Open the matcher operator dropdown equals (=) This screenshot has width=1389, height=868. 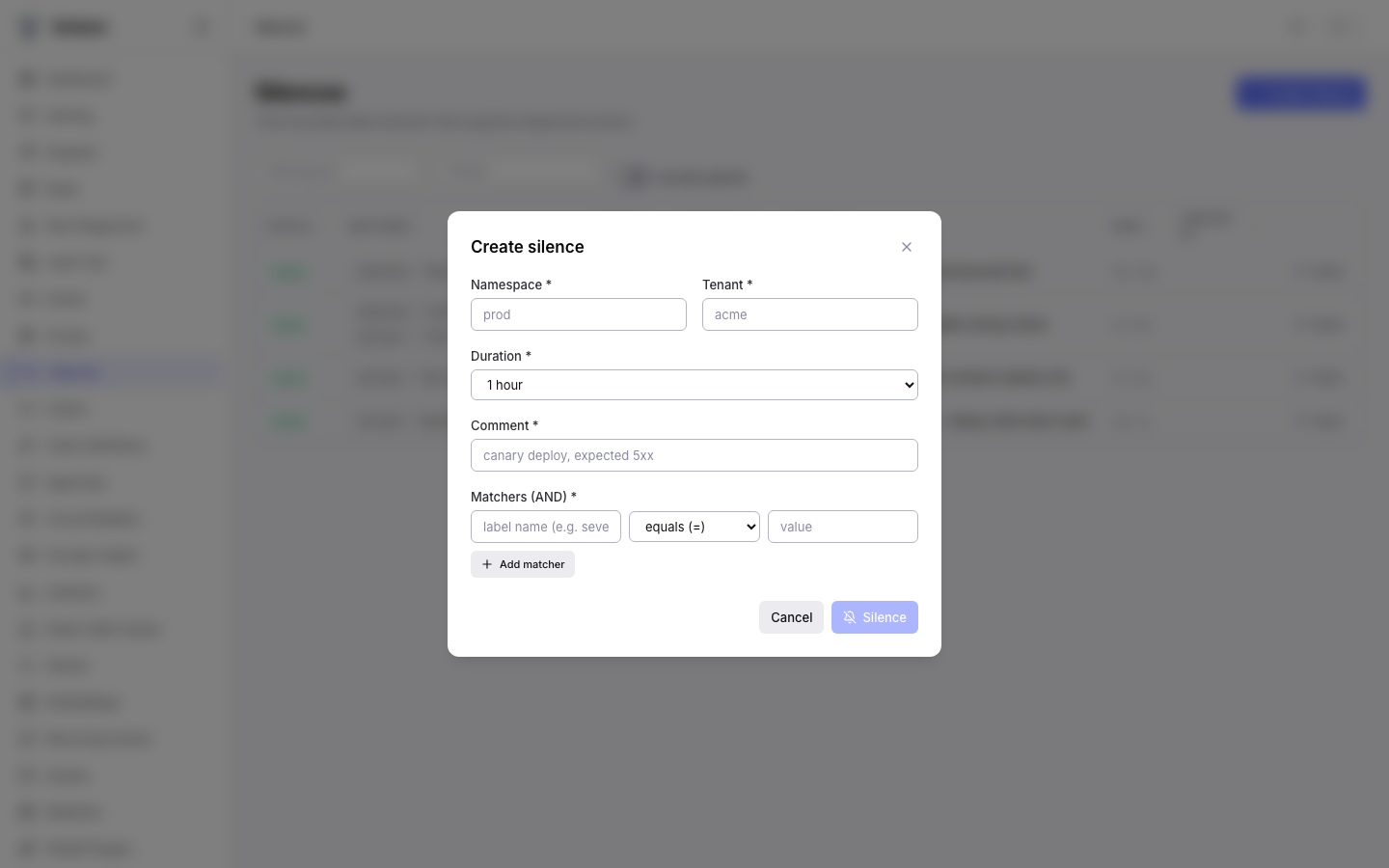pos(694,527)
